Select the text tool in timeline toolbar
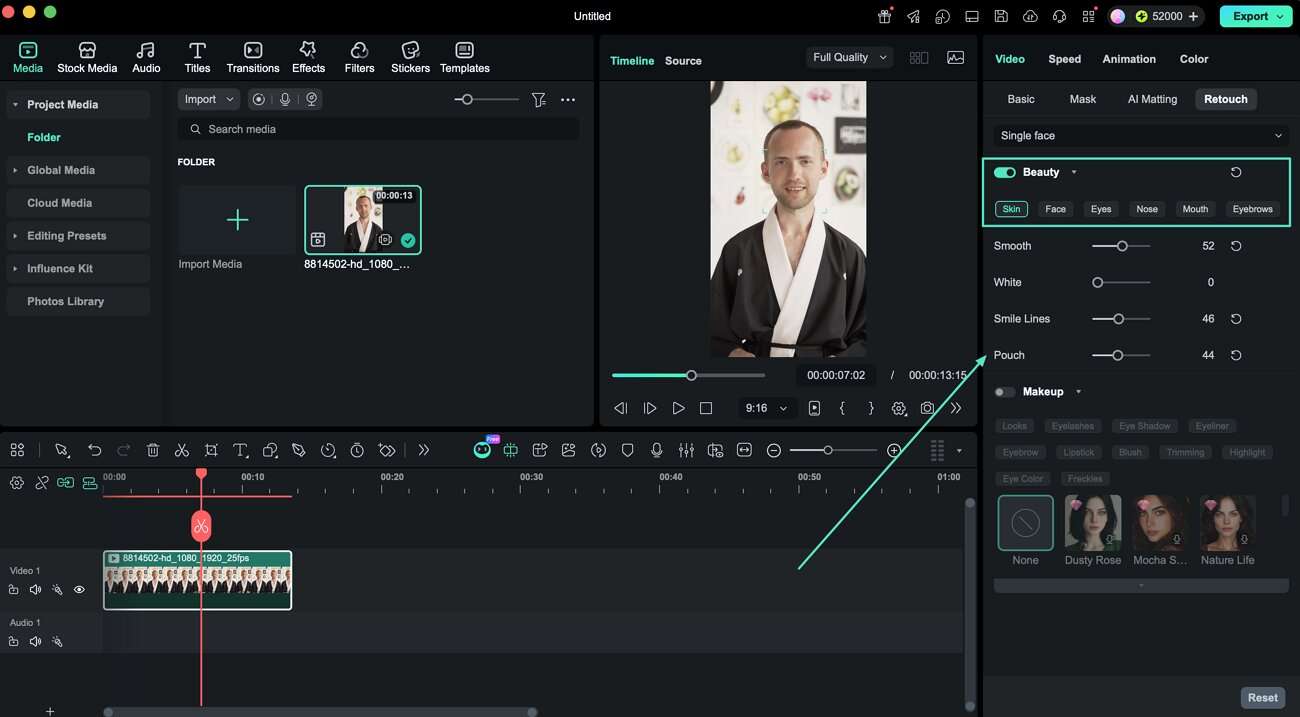Screen dimensions: 1300x717 pos(240,451)
